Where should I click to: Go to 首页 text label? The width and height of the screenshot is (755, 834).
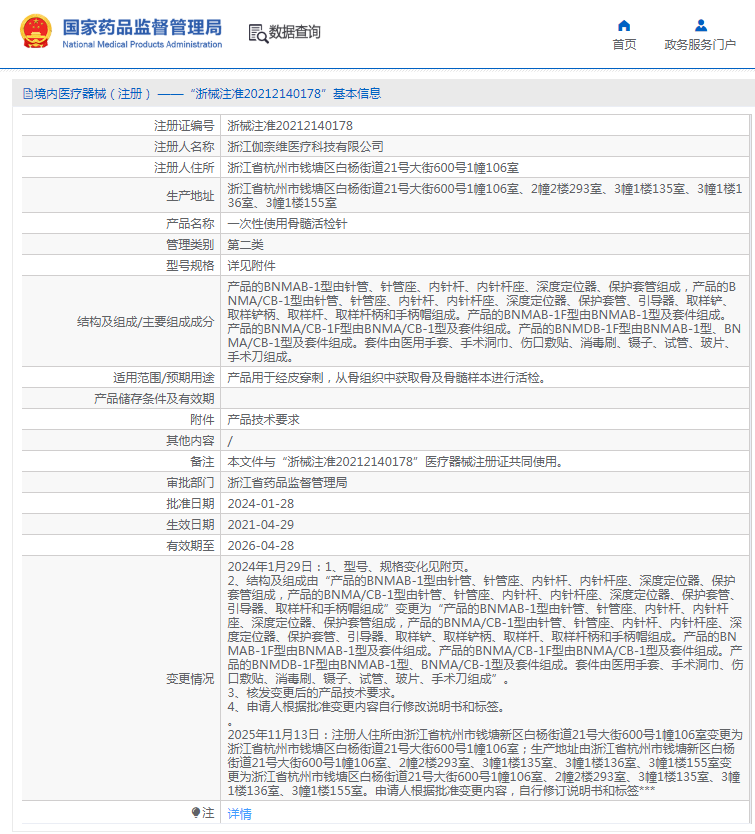[x=624, y=45]
